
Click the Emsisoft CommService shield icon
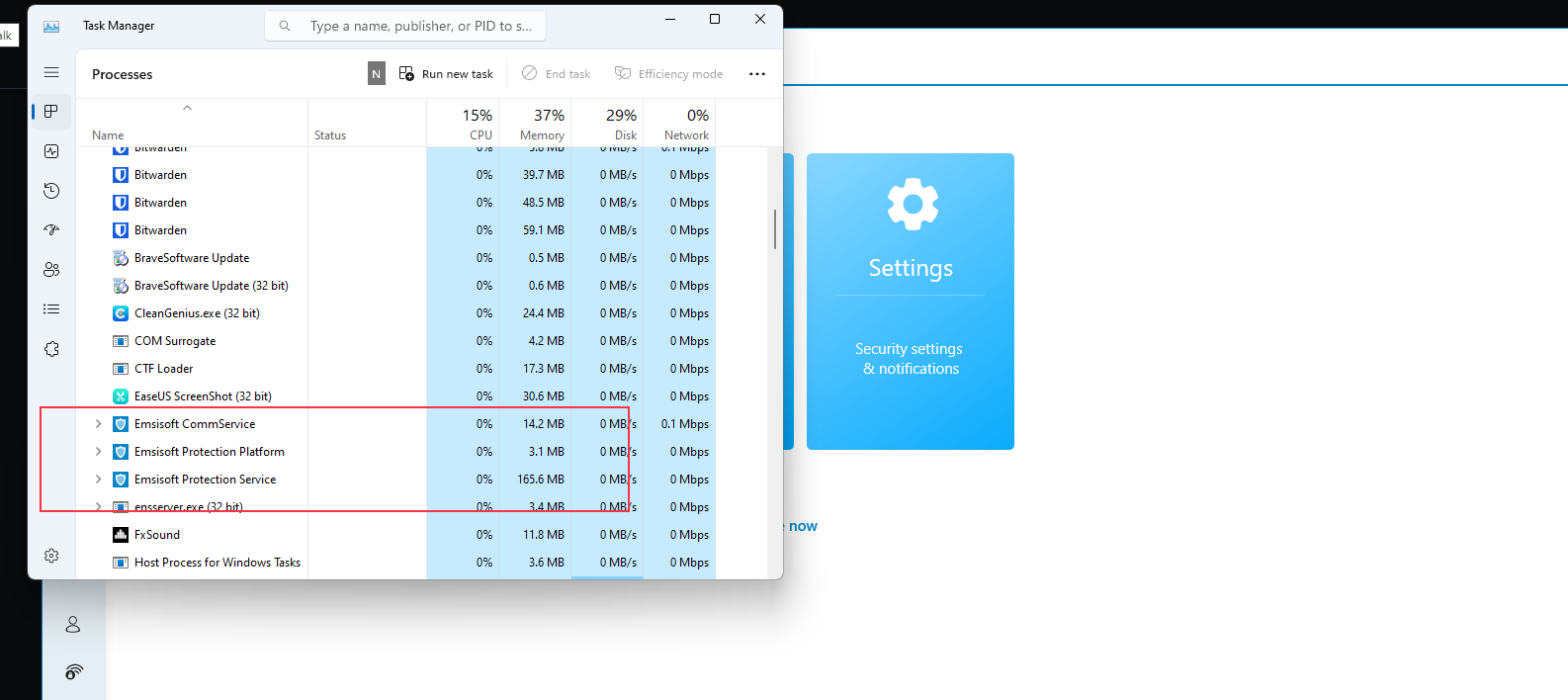coord(121,424)
